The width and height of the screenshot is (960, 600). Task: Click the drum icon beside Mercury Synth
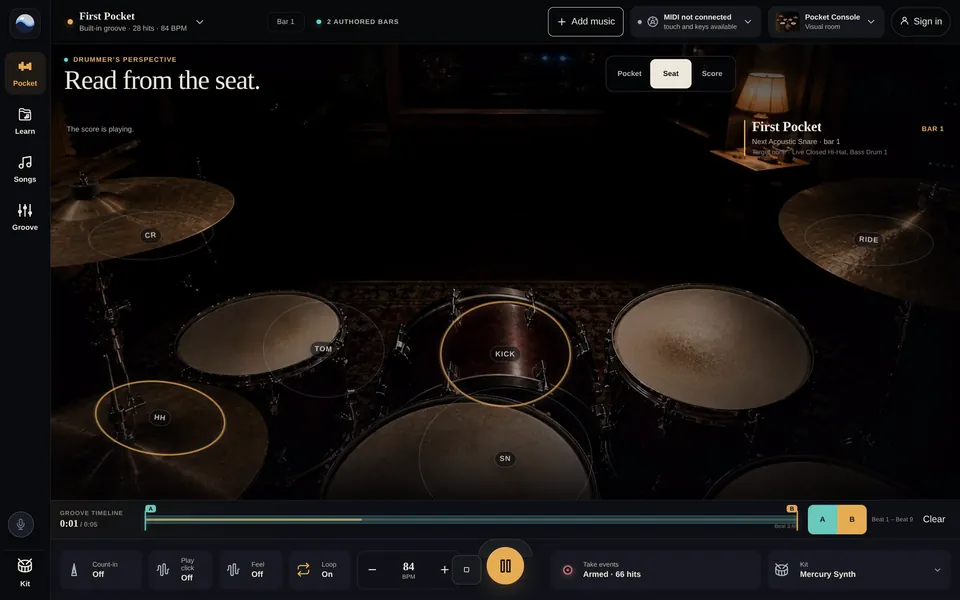tap(781, 570)
